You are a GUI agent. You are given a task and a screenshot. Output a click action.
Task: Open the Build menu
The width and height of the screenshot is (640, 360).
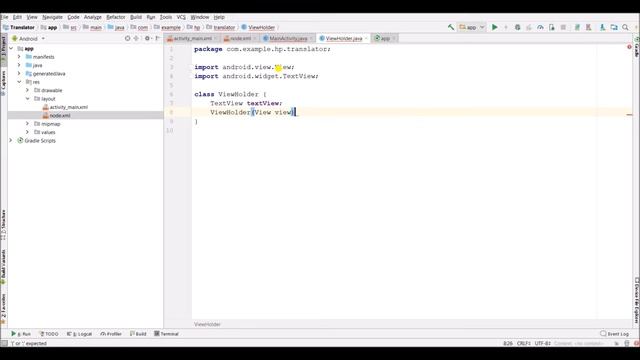click(x=136, y=17)
